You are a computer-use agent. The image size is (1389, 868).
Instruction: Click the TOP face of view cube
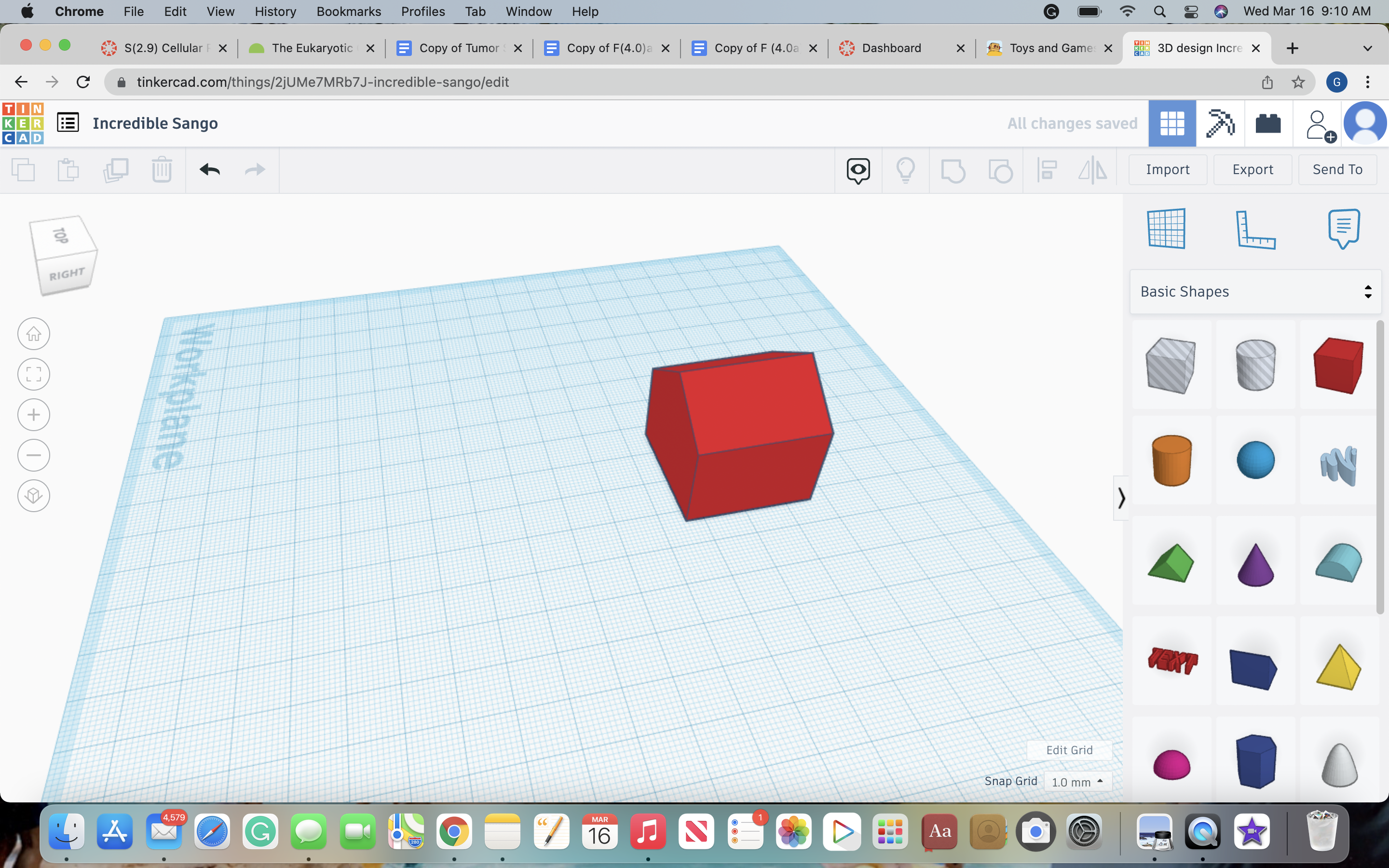pyautogui.click(x=61, y=235)
